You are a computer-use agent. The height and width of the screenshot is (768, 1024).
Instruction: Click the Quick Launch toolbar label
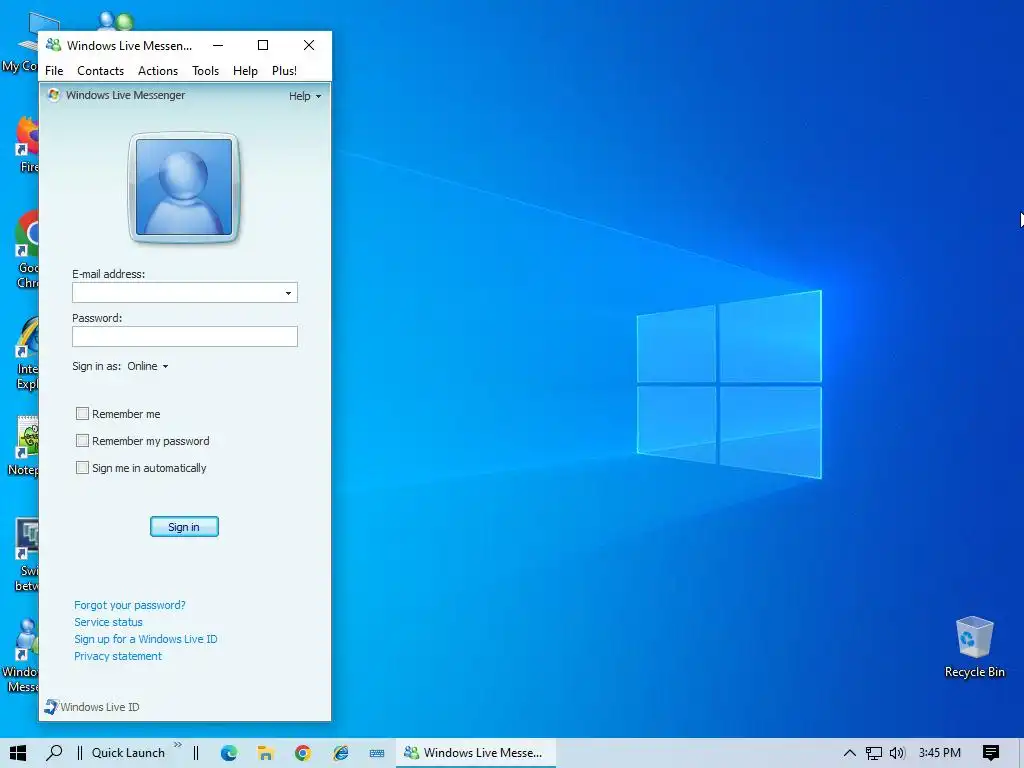(x=128, y=753)
